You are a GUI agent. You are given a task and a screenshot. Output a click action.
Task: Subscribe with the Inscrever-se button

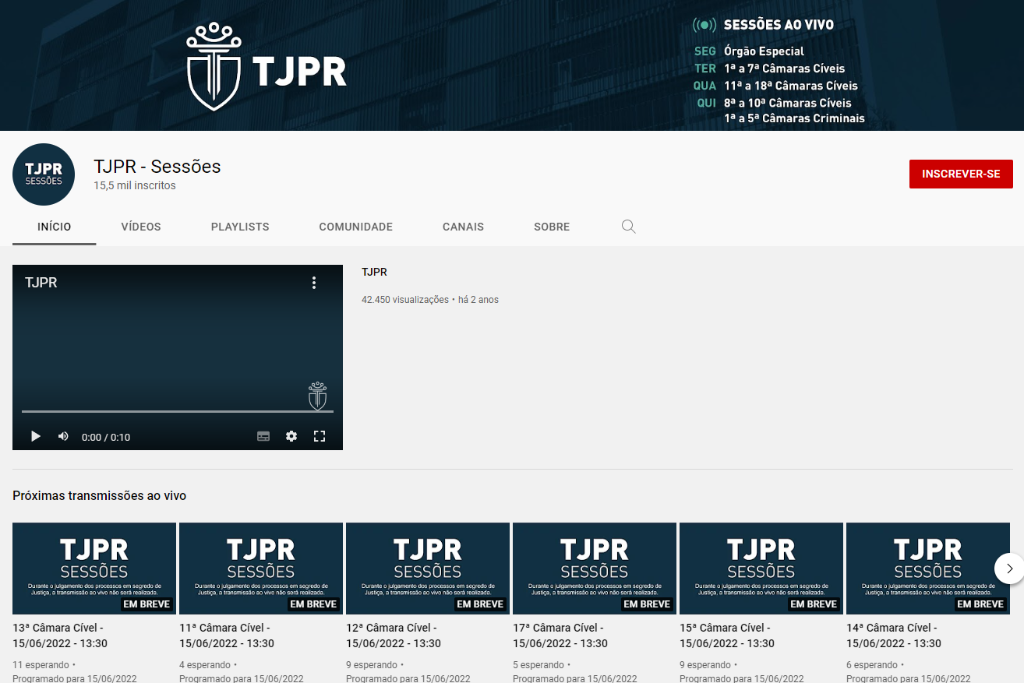[961, 174]
